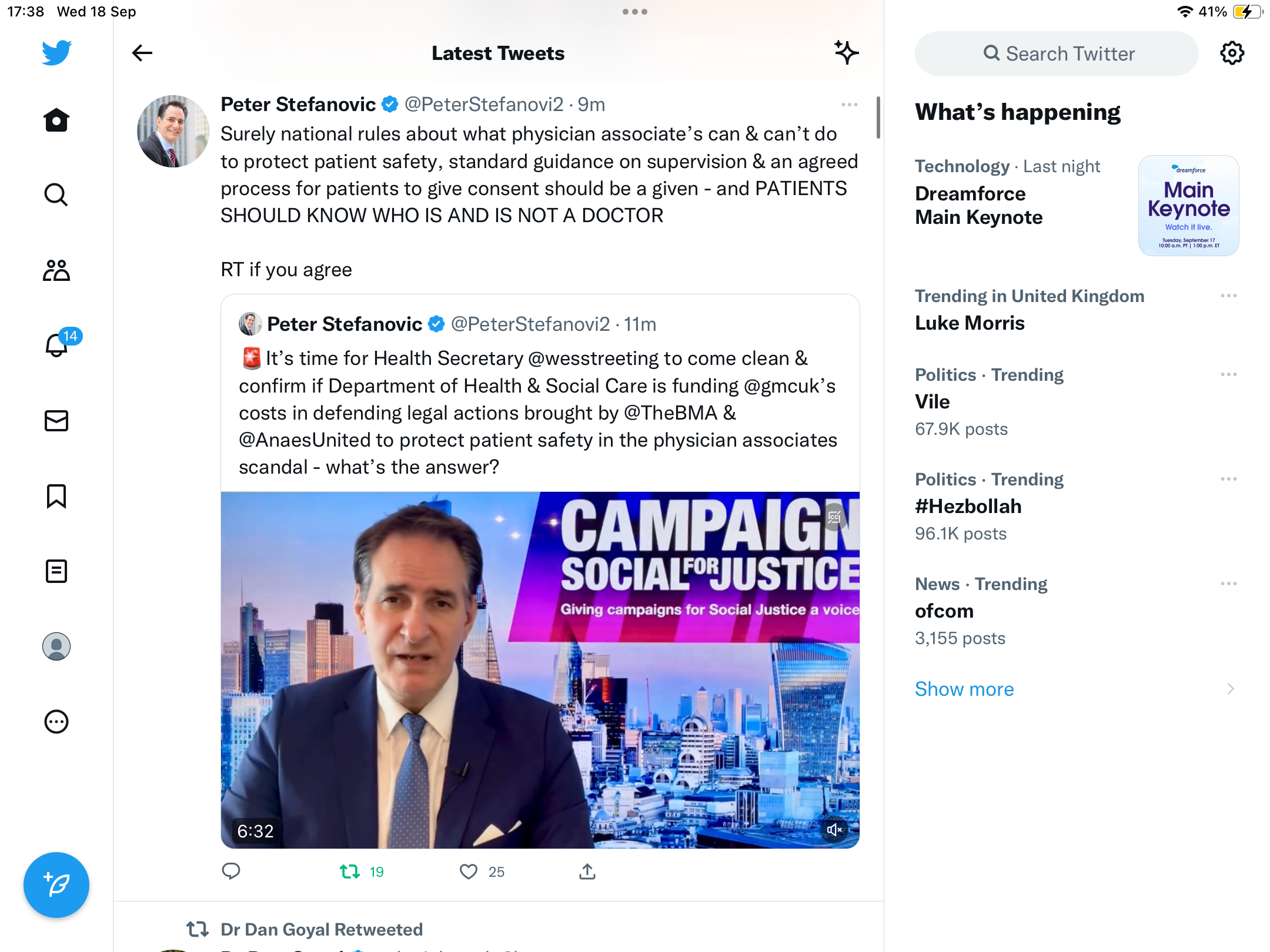The image size is (1270, 952).
Task: Open options for Luke Morris trend
Action: tap(1228, 296)
